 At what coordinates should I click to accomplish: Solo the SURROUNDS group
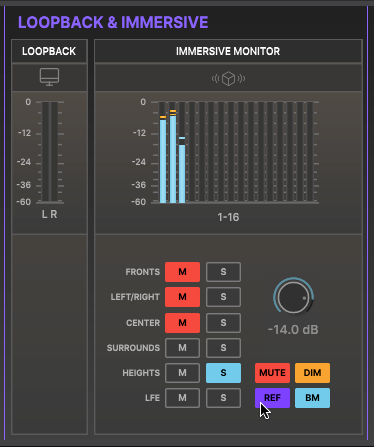223,348
